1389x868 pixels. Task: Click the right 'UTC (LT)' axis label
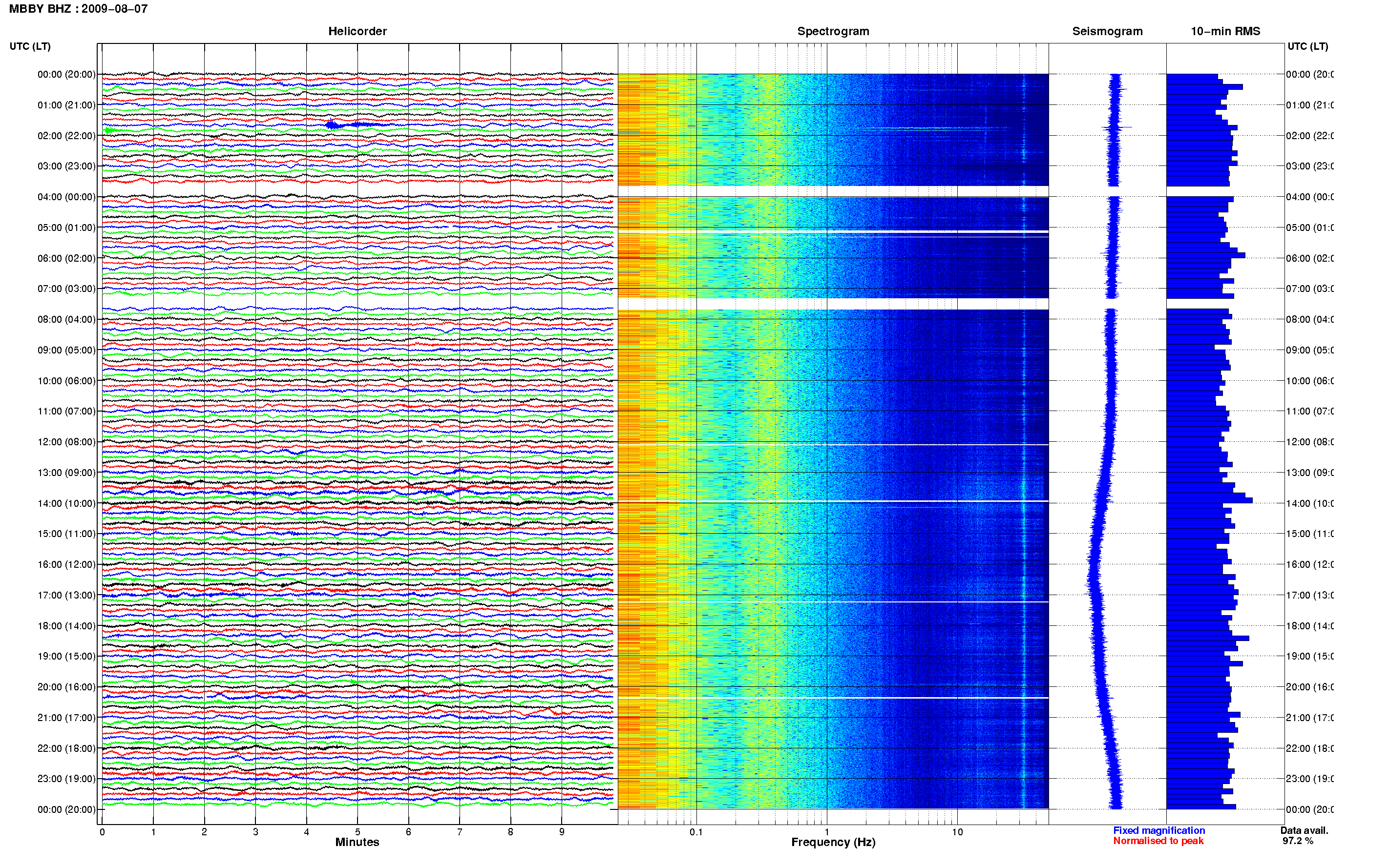pyautogui.click(x=1307, y=46)
